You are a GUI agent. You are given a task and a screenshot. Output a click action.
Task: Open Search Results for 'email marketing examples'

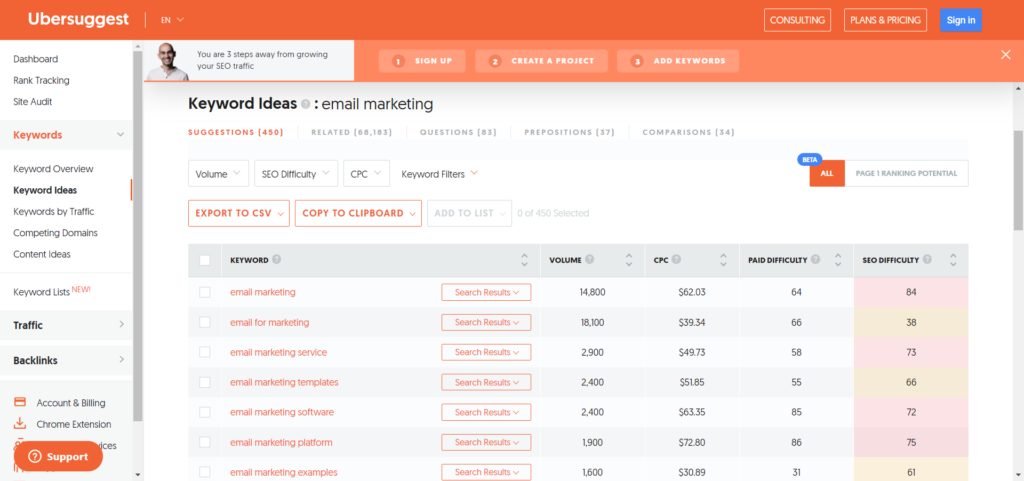point(487,472)
